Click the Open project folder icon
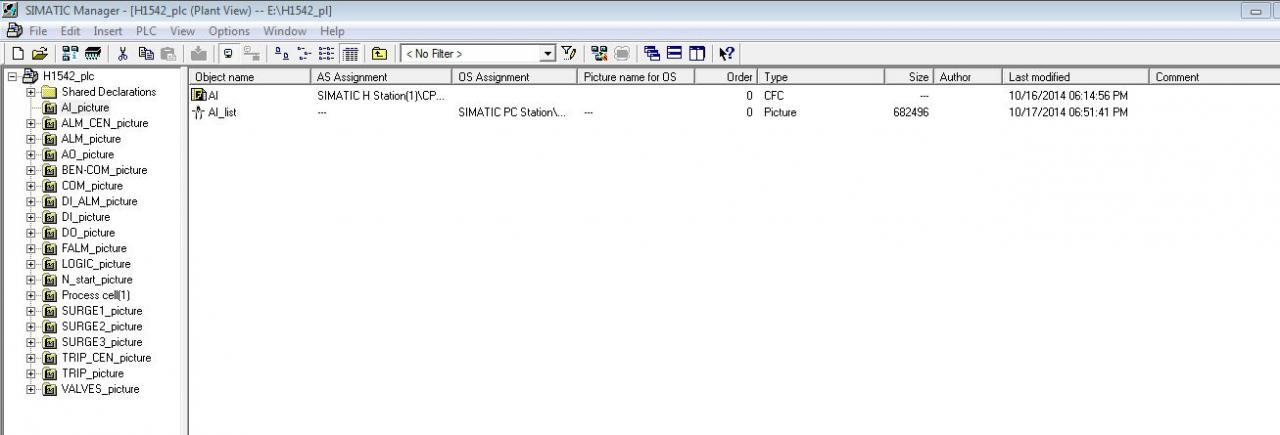The image size is (1280, 435). click(39, 53)
